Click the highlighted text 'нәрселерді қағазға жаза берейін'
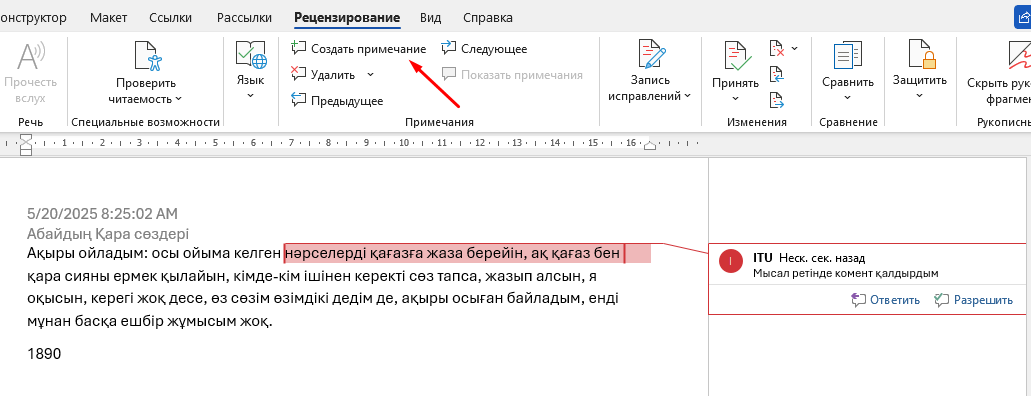This screenshot has height=396, width=1031. [404, 253]
